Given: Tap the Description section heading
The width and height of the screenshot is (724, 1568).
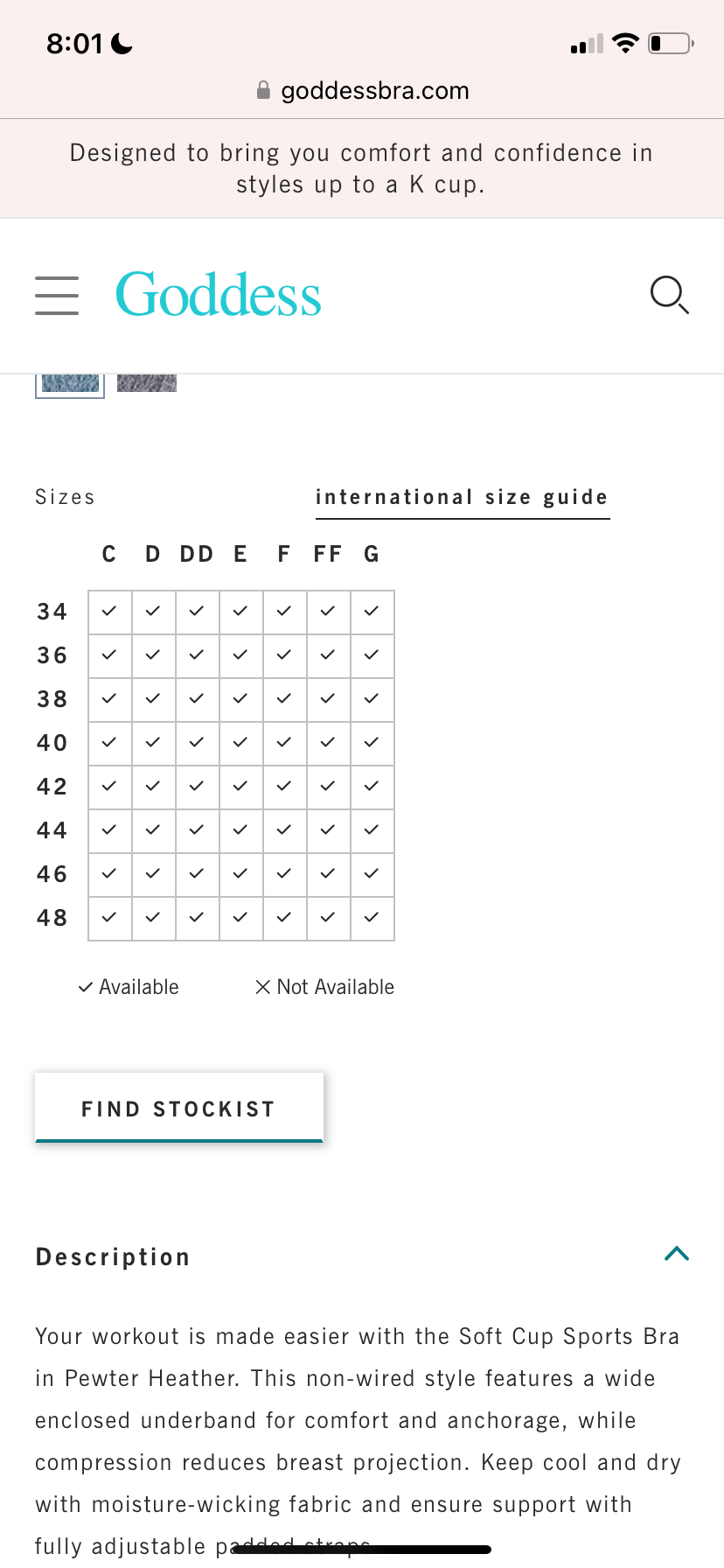Looking at the screenshot, I should 113,1257.
